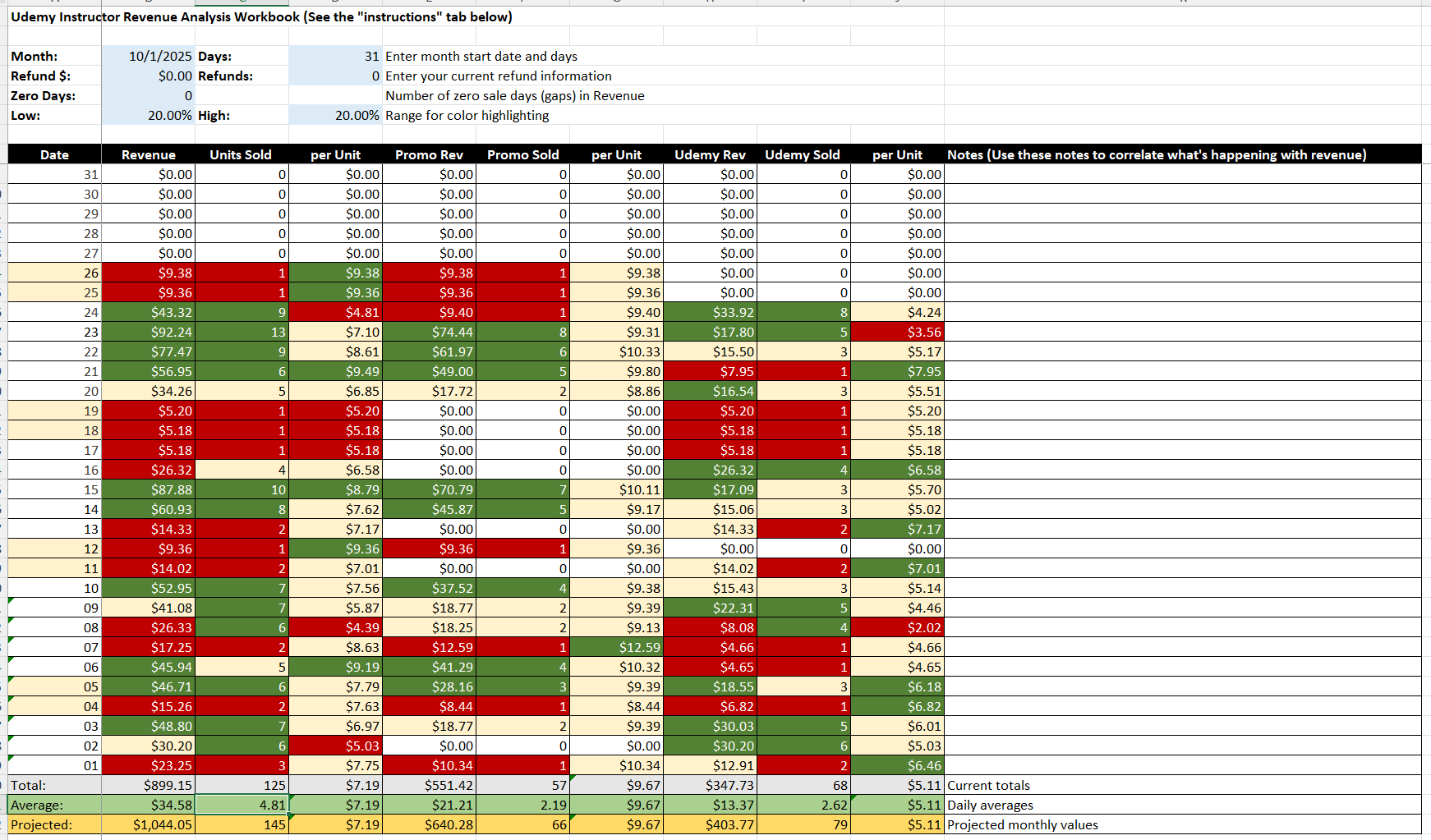Image resolution: width=1431 pixels, height=840 pixels.
Task: Select average Udemy Rev cell $13.37
Action: tap(710, 805)
